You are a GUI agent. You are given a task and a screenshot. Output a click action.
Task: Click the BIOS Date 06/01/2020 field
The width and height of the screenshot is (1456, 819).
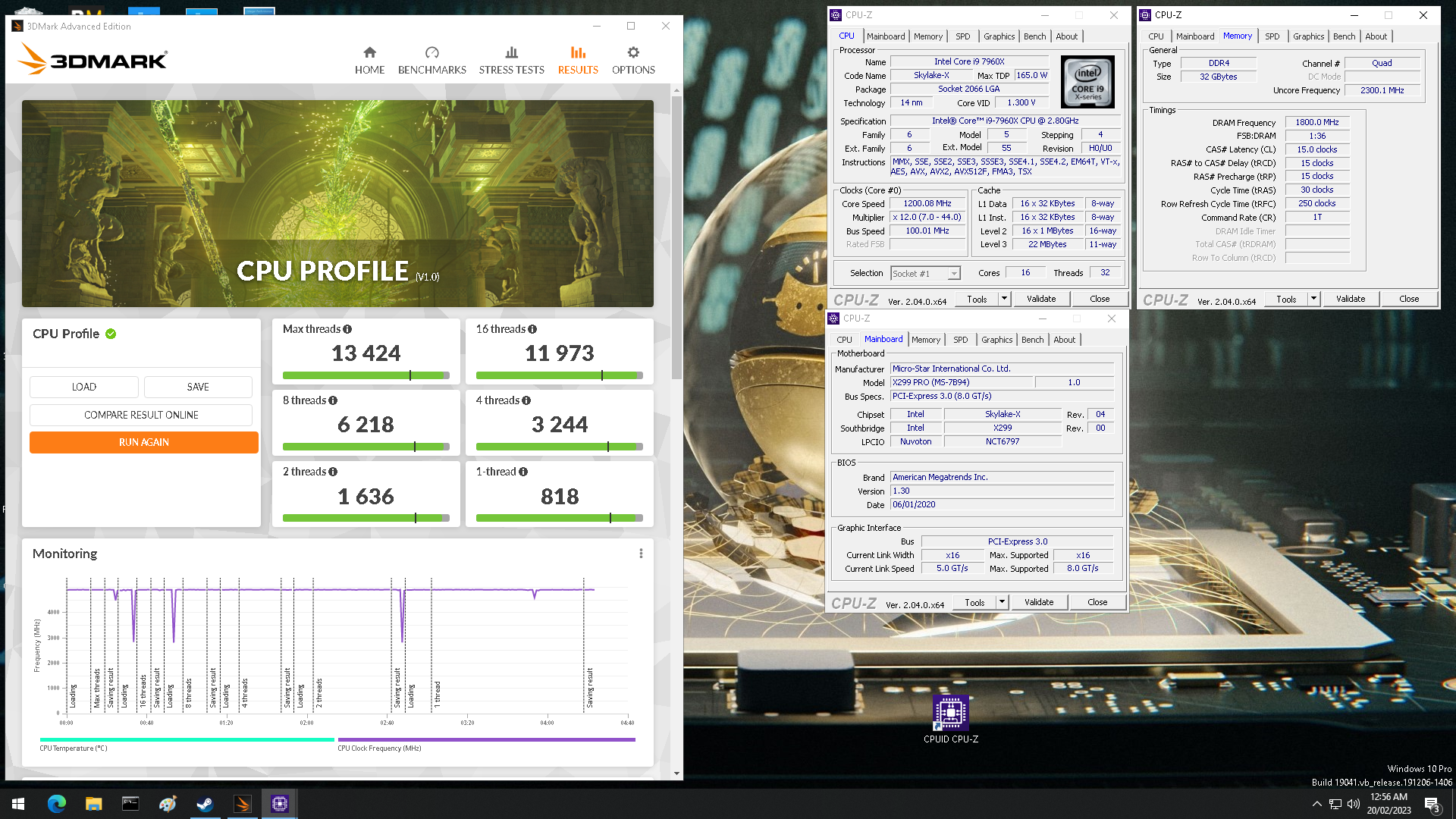(1002, 504)
